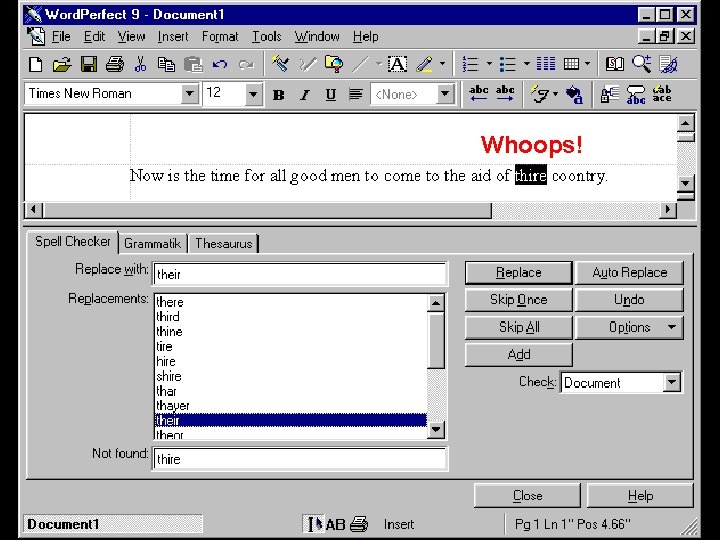
Task: Click inside the Not found field
Action: (x=299, y=459)
